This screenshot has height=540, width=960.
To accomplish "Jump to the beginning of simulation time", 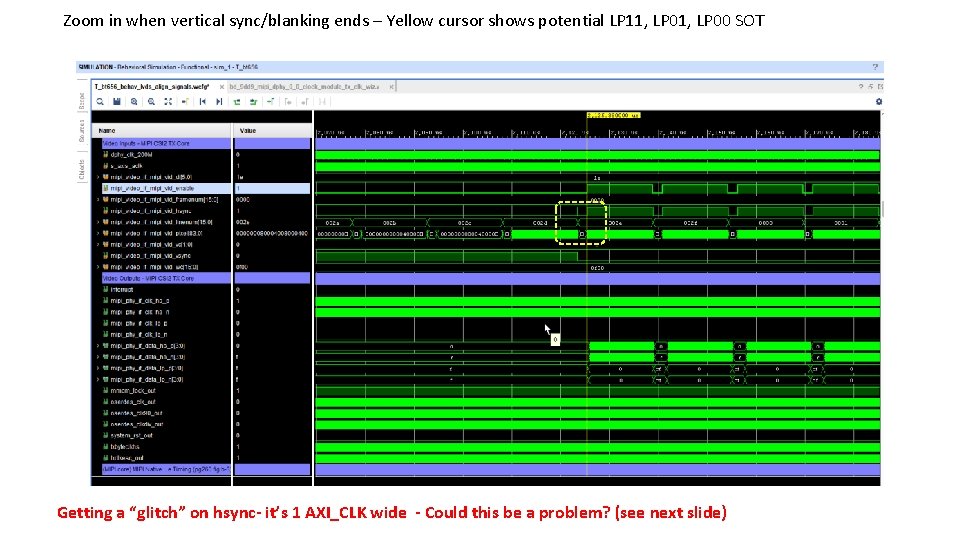I will pos(202,102).
